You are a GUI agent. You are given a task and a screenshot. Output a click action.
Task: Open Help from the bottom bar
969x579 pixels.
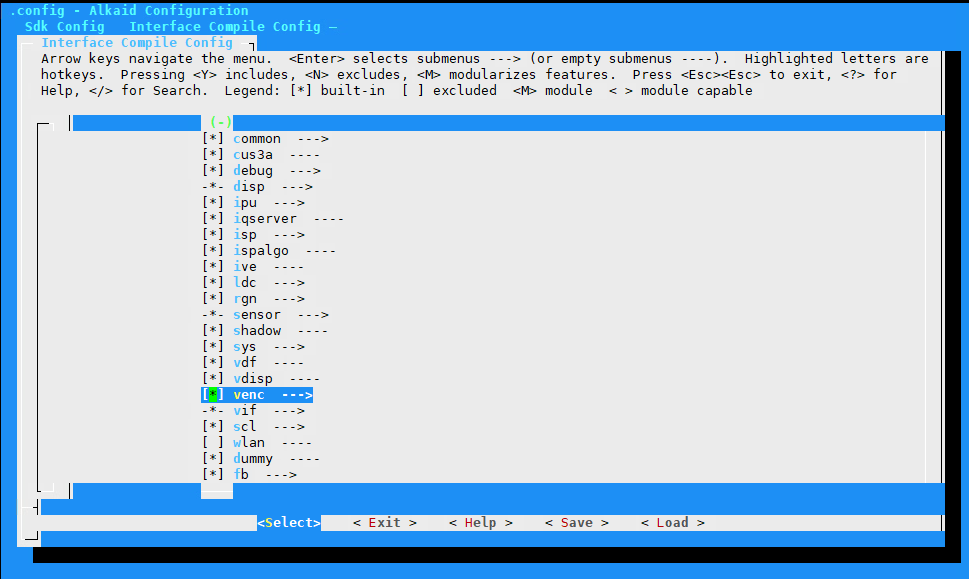[x=481, y=523]
